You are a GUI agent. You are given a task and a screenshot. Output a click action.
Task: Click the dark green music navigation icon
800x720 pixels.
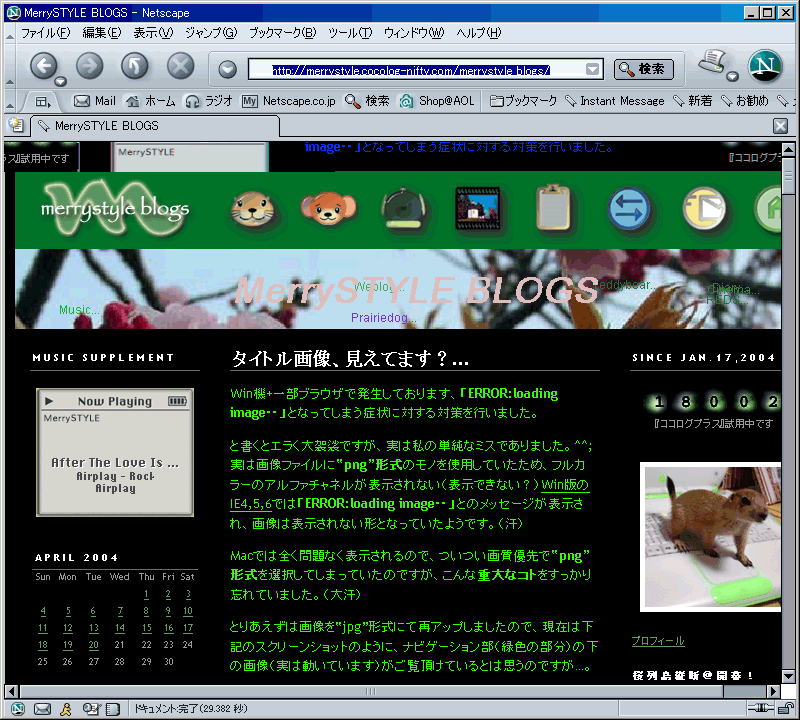tap(403, 208)
